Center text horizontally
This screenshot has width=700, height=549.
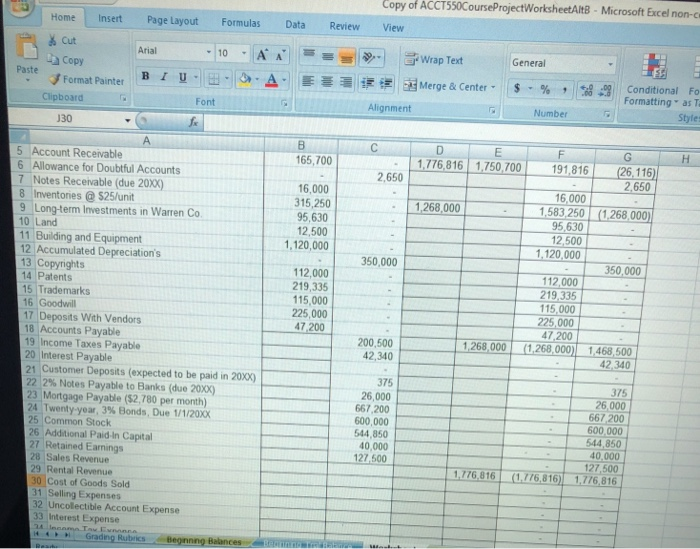(x=327, y=82)
